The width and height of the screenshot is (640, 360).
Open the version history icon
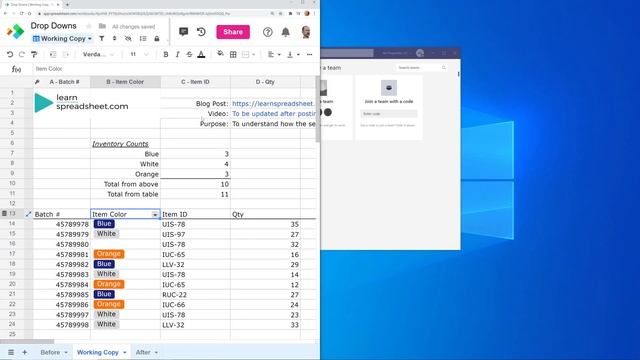pyautogui.click(x=201, y=32)
